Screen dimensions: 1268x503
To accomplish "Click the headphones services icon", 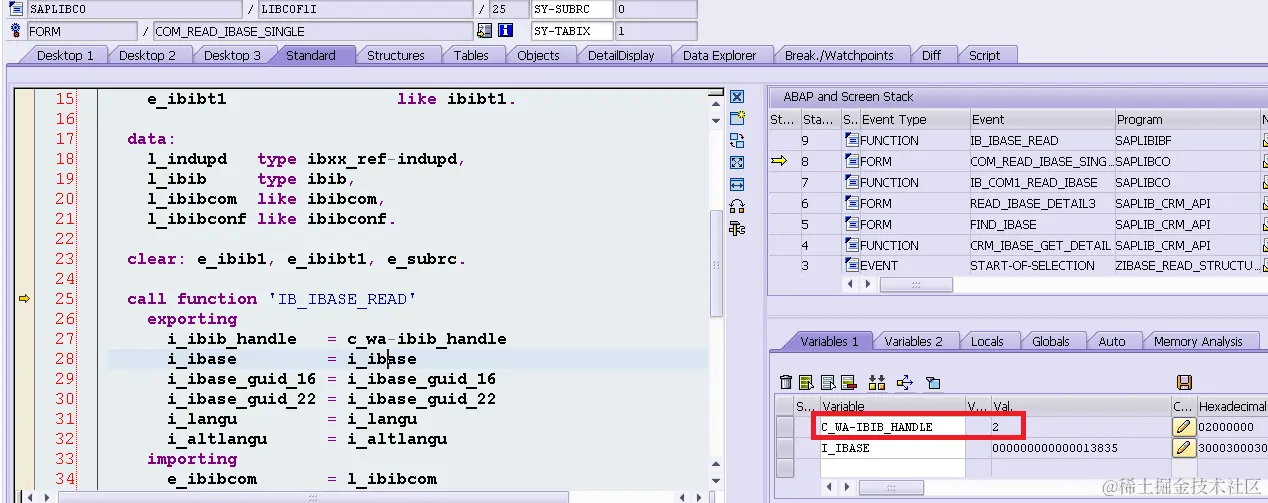I will 737,206.
